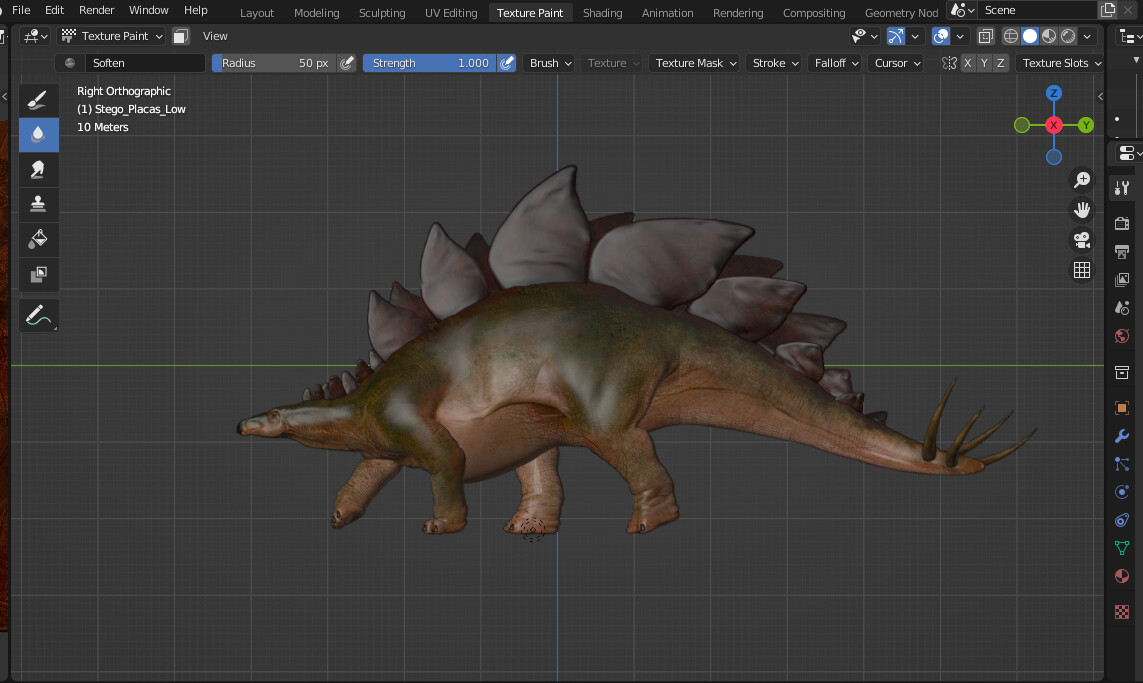Select the Smear brush tool

38,169
